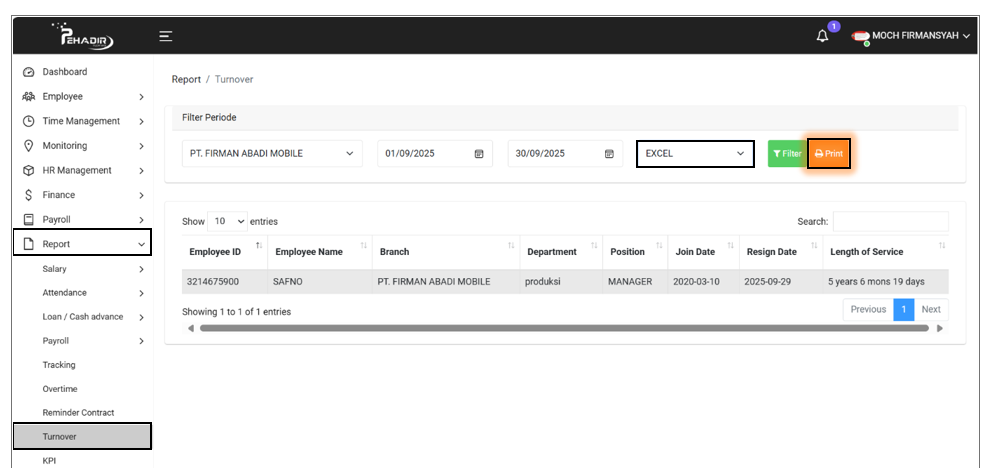The image size is (995, 468).
Task: Click the Report breadcrumb link
Action: 186,79
